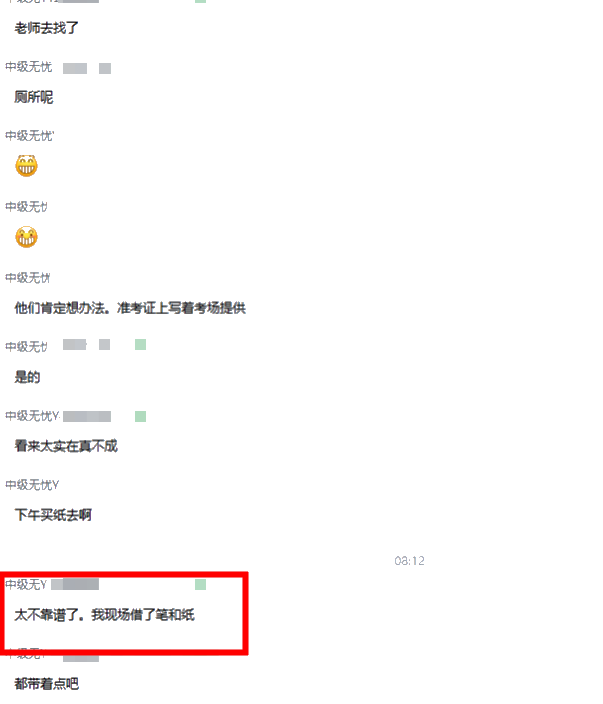
Task: Click the blurred gray name block above "看来太实在真不成"
Action: point(87,416)
